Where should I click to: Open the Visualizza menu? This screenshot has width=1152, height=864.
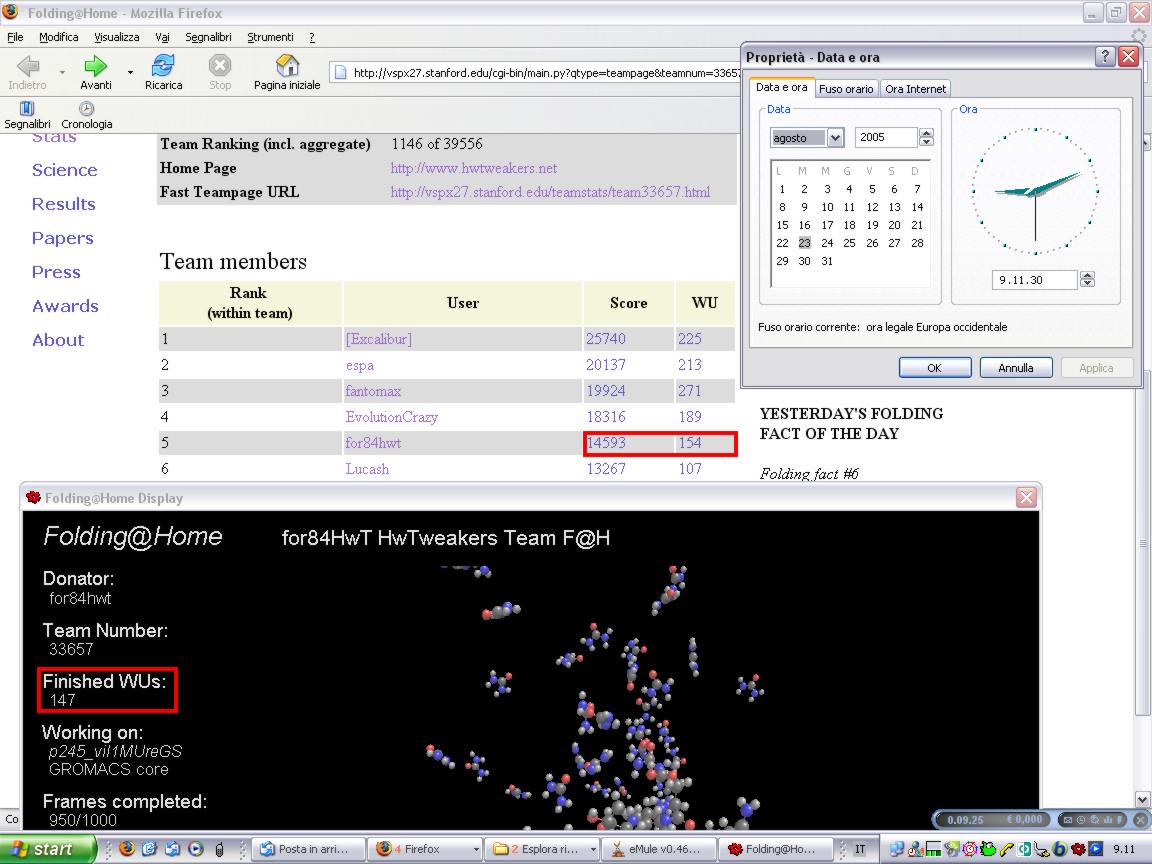coord(116,37)
